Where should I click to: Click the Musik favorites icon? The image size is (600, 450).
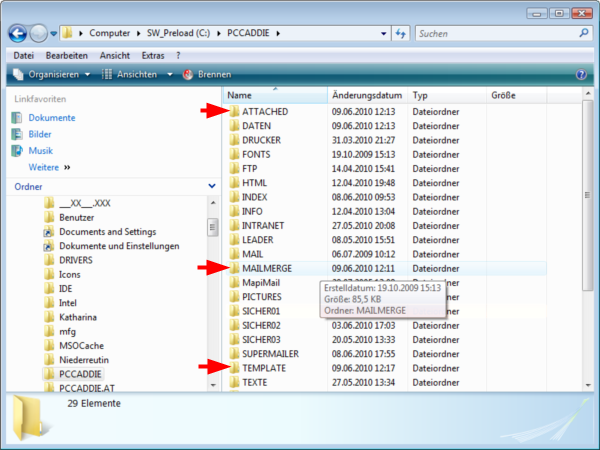[x=16, y=150]
